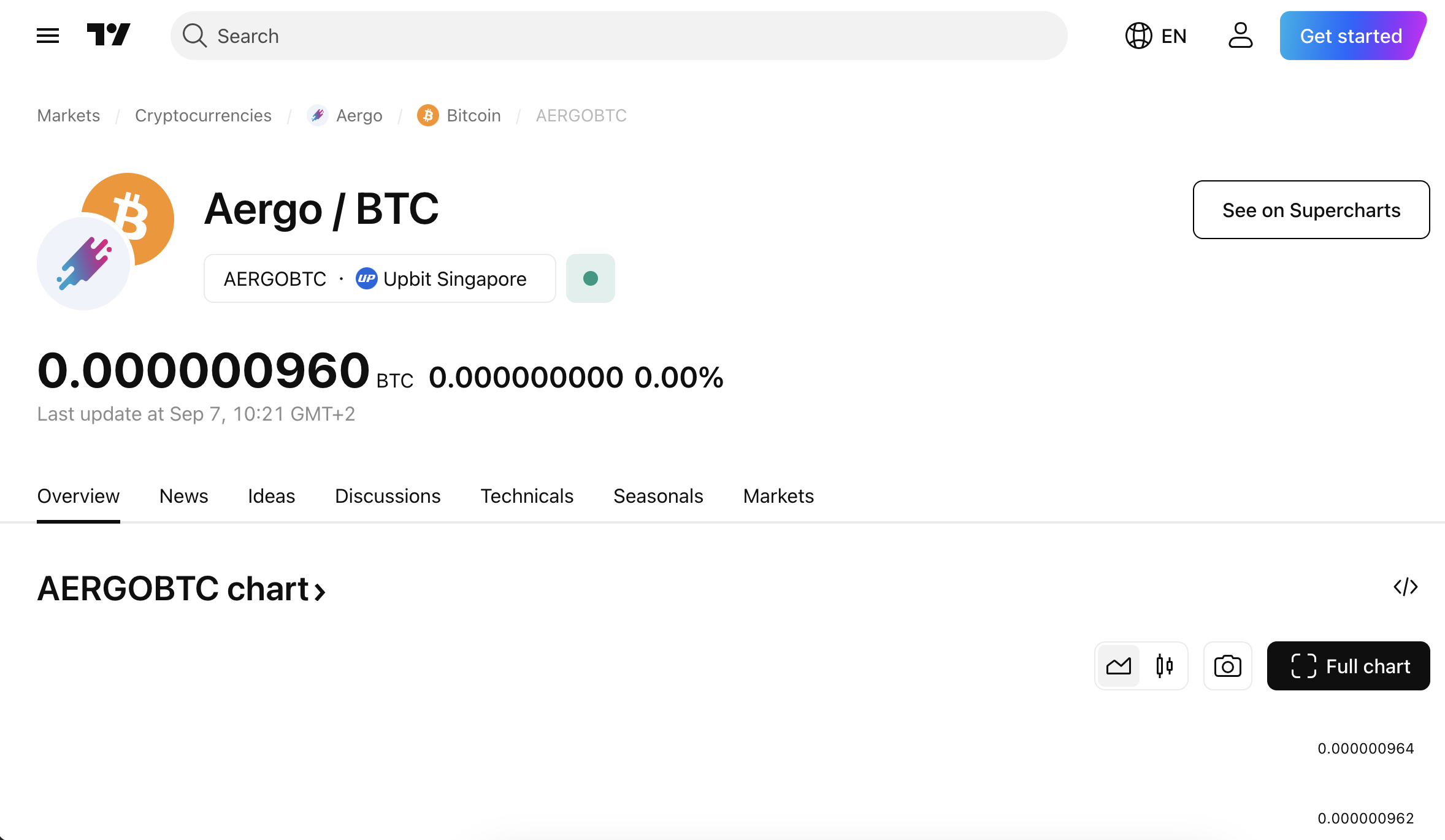This screenshot has width=1445, height=840.
Task: Open the Seasonals tab
Action: (x=658, y=495)
